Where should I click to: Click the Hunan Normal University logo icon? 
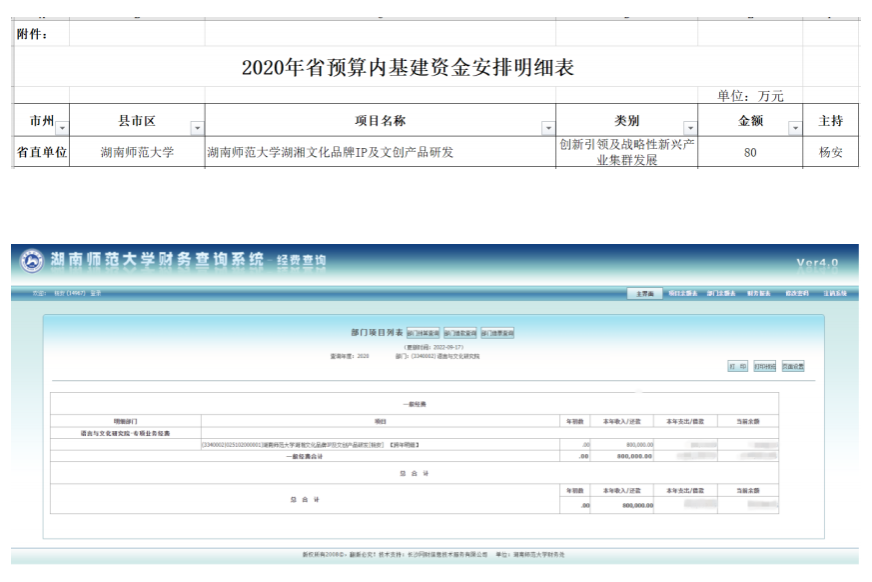pyautogui.click(x=32, y=261)
